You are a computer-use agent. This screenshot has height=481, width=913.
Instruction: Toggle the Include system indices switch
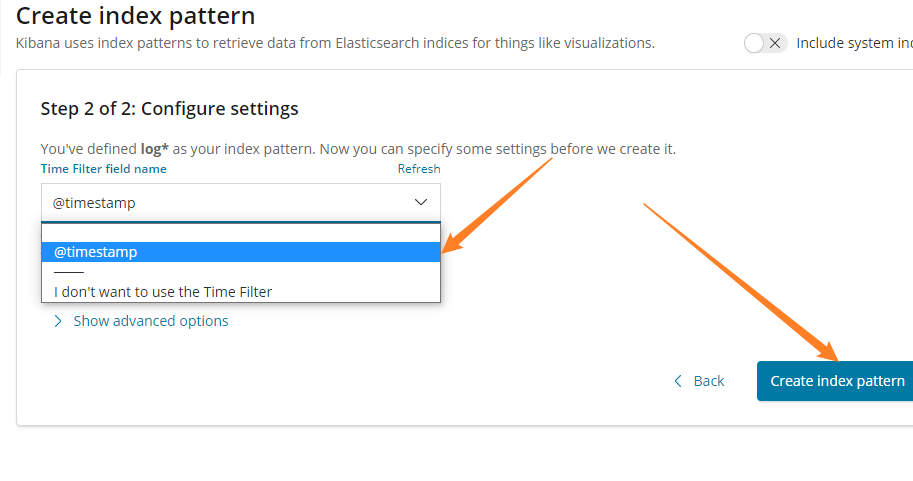point(765,43)
